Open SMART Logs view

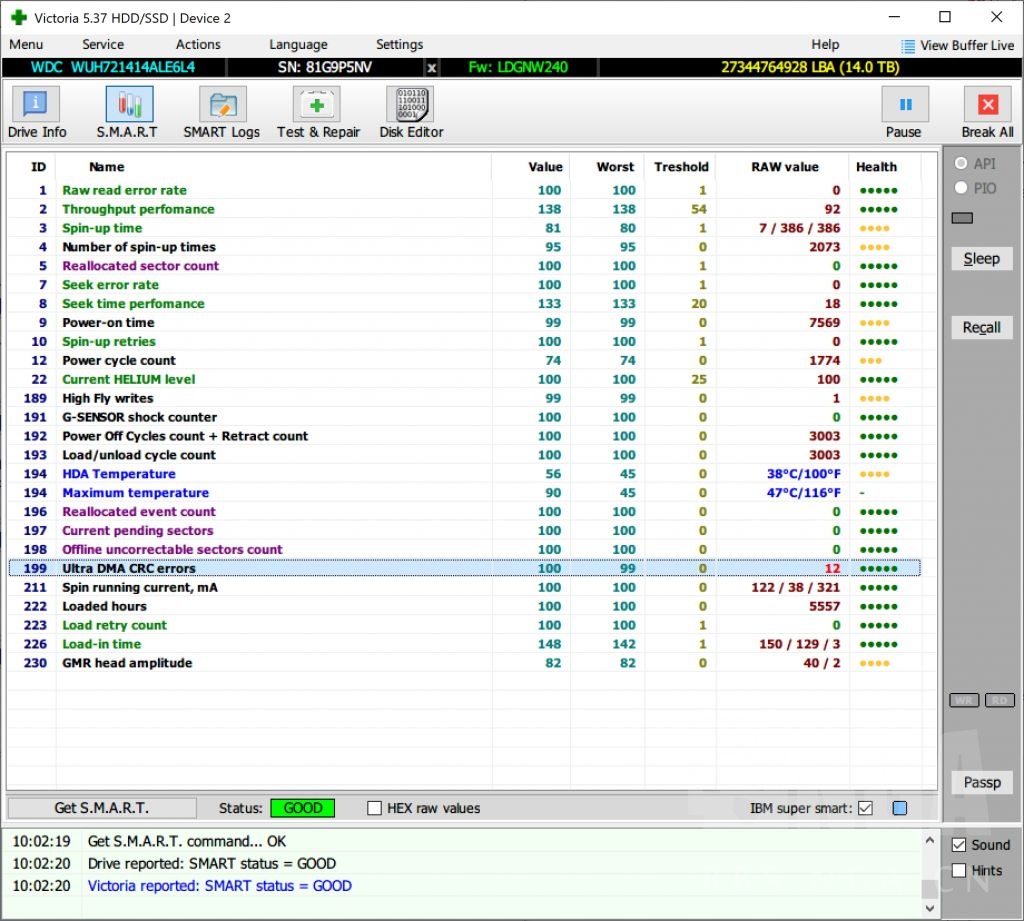(221, 112)
